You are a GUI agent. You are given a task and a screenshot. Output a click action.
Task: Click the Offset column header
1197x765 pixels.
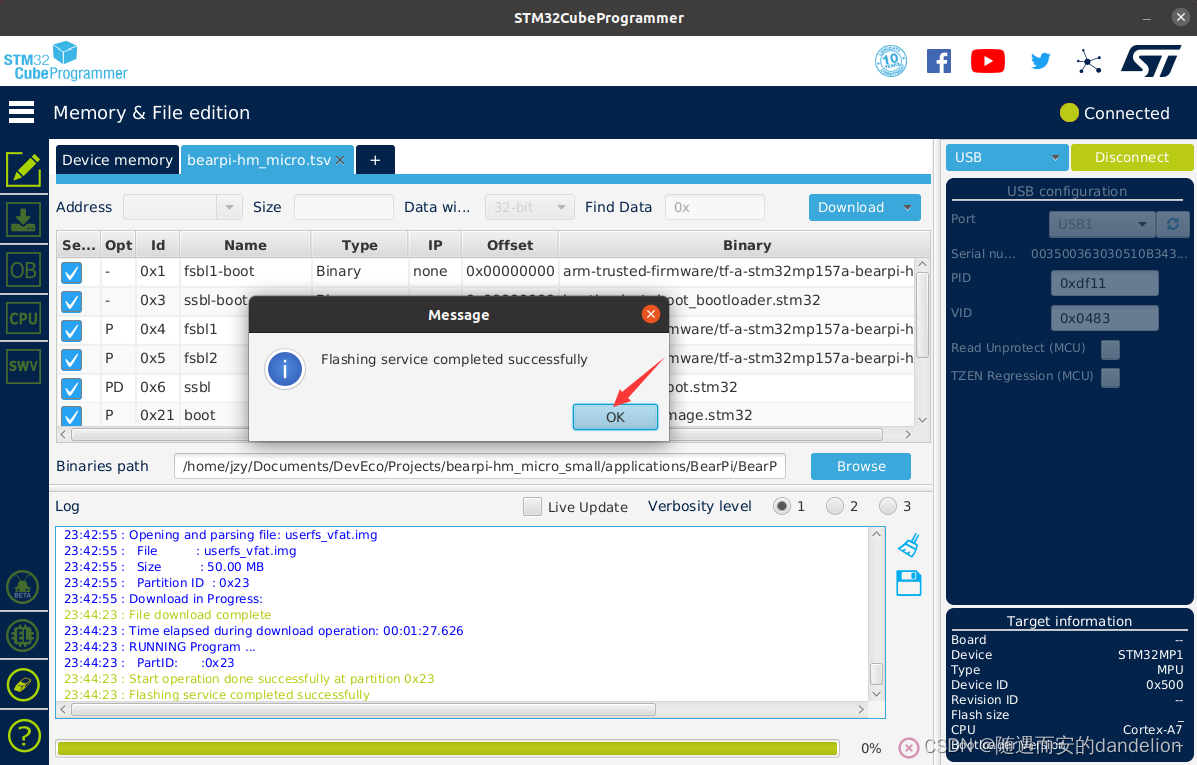tap(510, 245)
